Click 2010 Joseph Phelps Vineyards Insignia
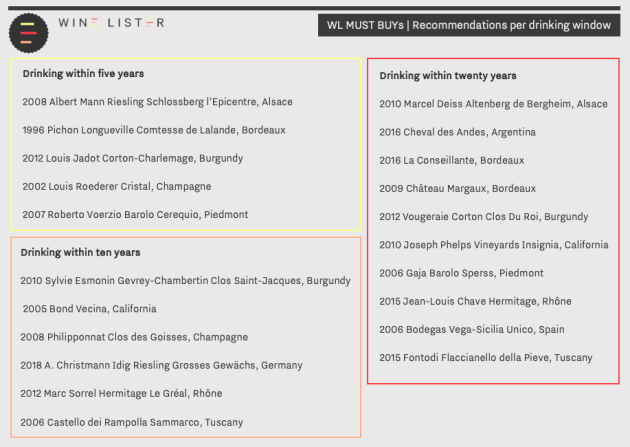This screenshot has width=630, height=447. pyautogui.click(x=494, y=245)
